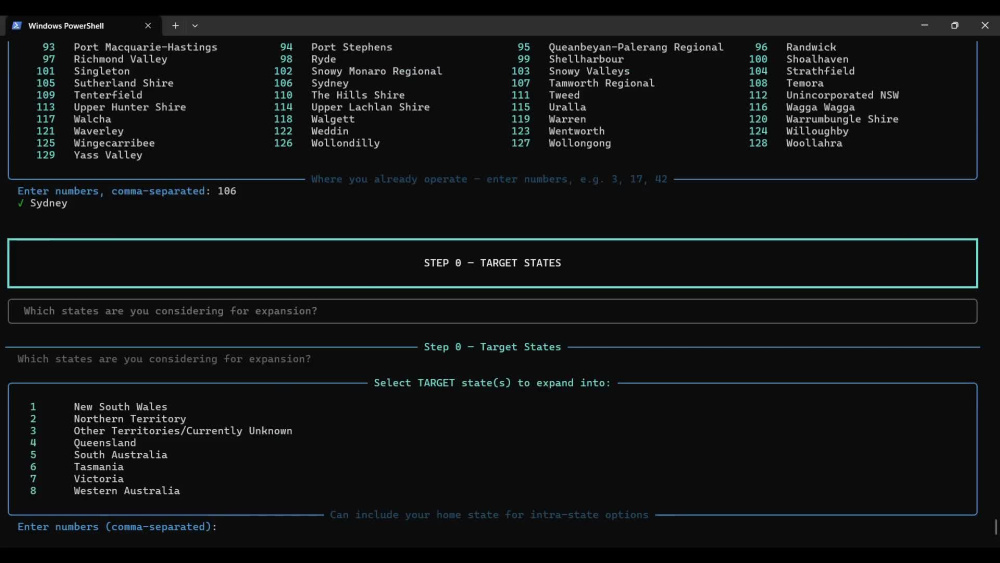Viewport: 1000px width, 563px height.
Task: Click 'Sydney' in the council list
Action: [330, 84]
